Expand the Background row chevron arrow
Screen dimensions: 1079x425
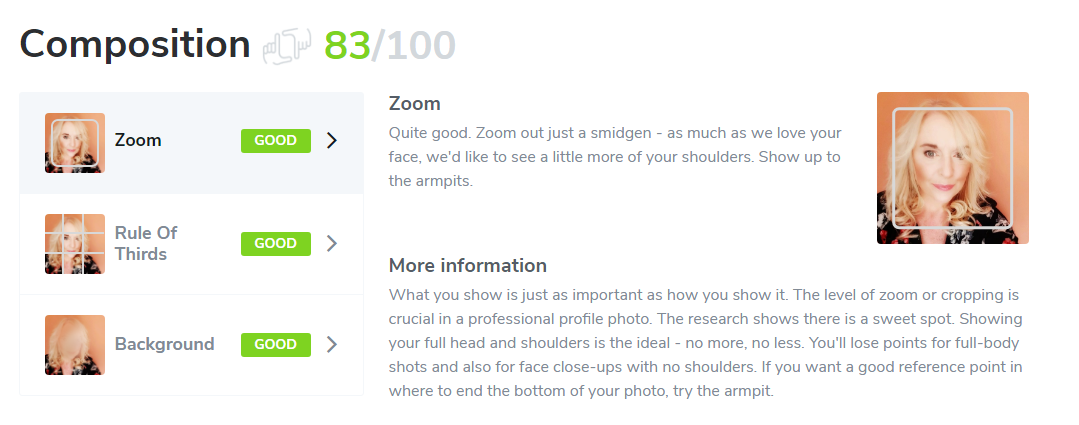click(332, 344)
